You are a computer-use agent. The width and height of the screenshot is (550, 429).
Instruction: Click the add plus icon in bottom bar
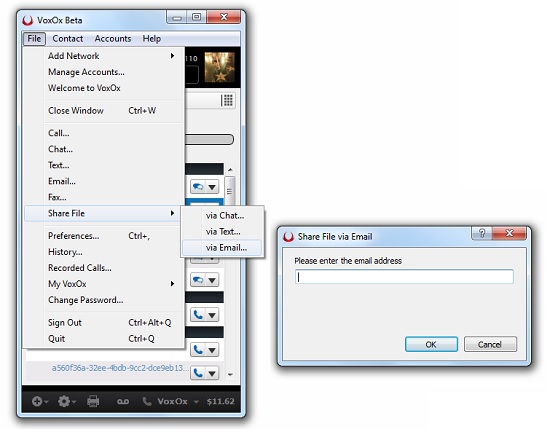(37, 401)
